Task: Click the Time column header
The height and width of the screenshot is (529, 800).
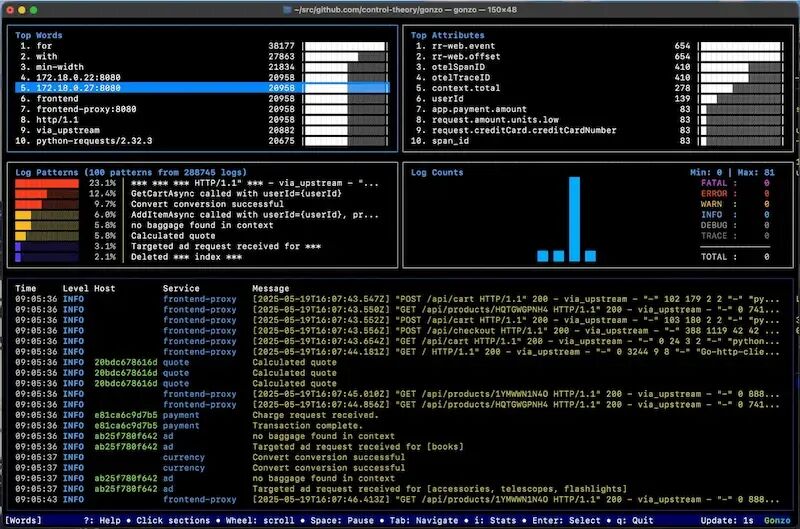Action: click(26, 288)
